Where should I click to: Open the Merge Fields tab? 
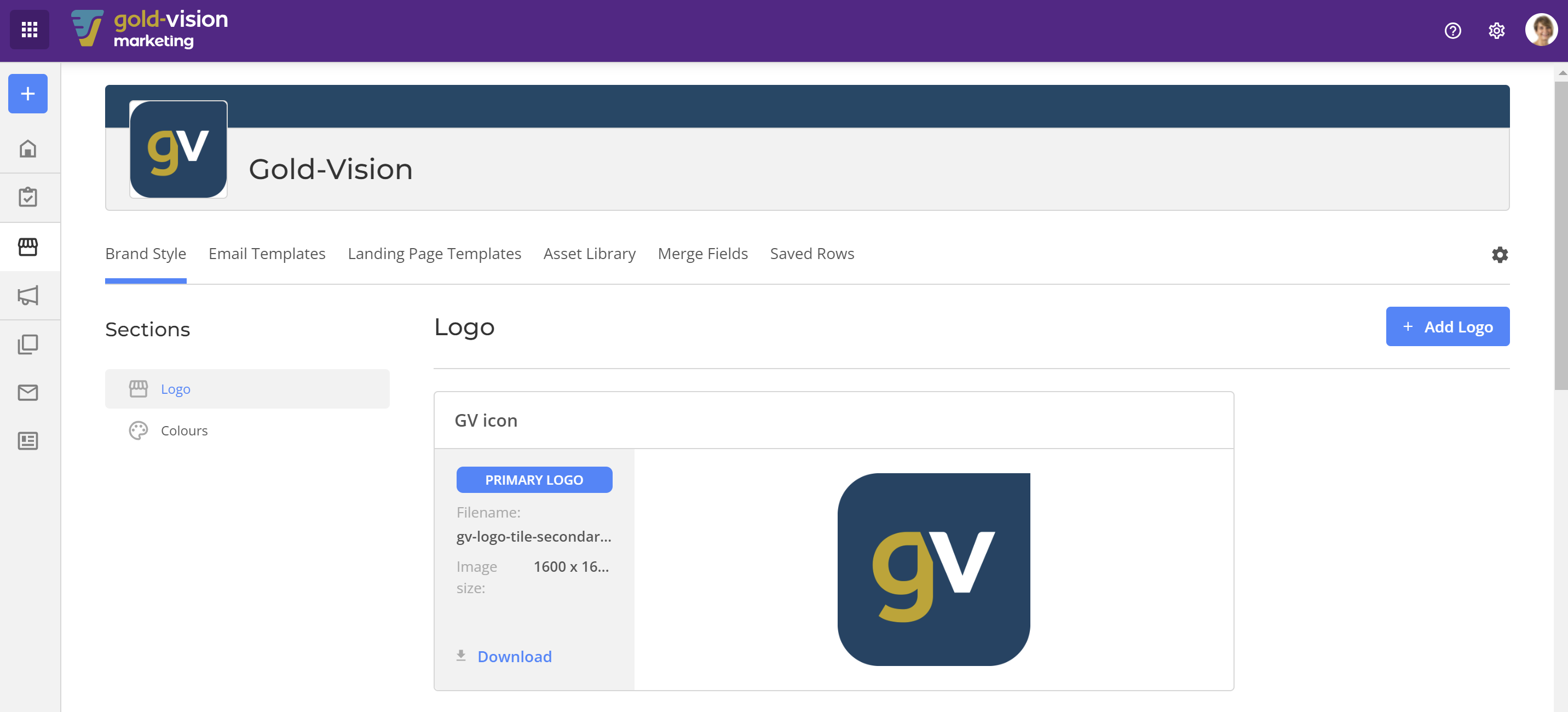702,254
